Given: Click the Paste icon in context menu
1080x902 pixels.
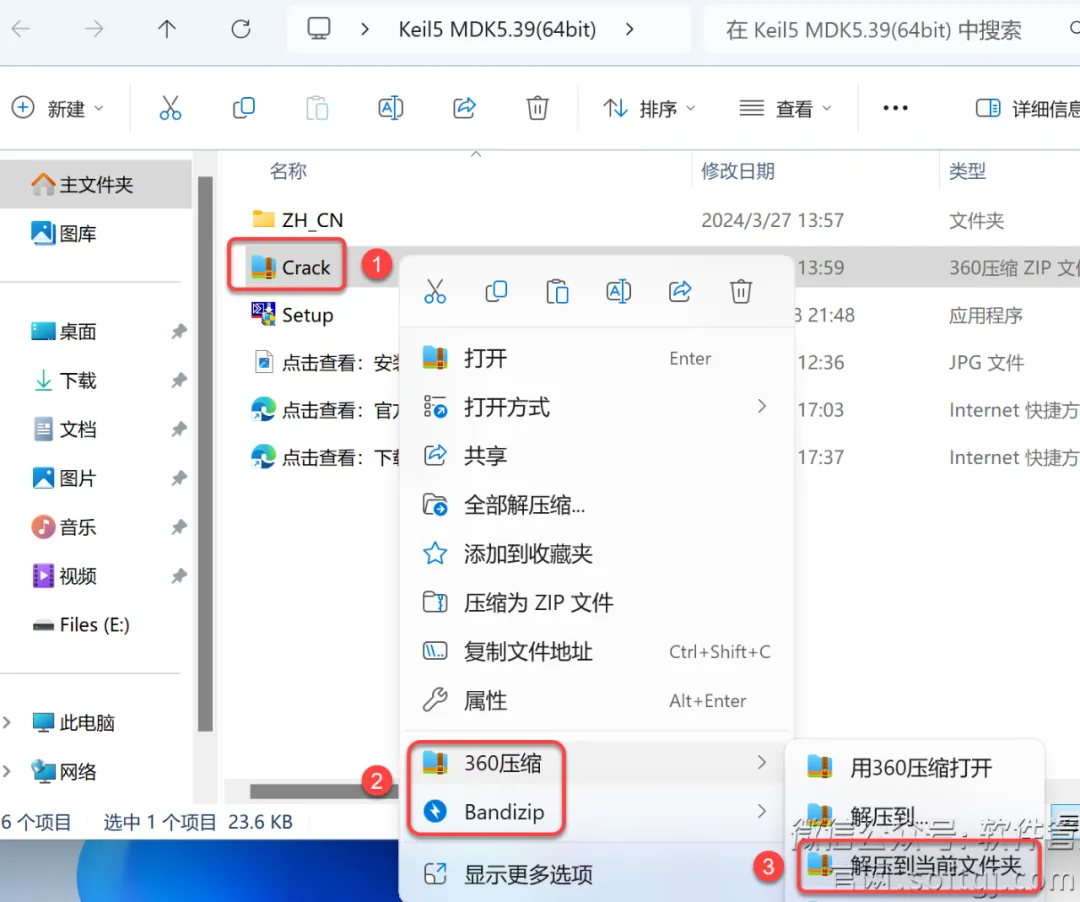Looking at the screenshot, I should pos(557,291).
